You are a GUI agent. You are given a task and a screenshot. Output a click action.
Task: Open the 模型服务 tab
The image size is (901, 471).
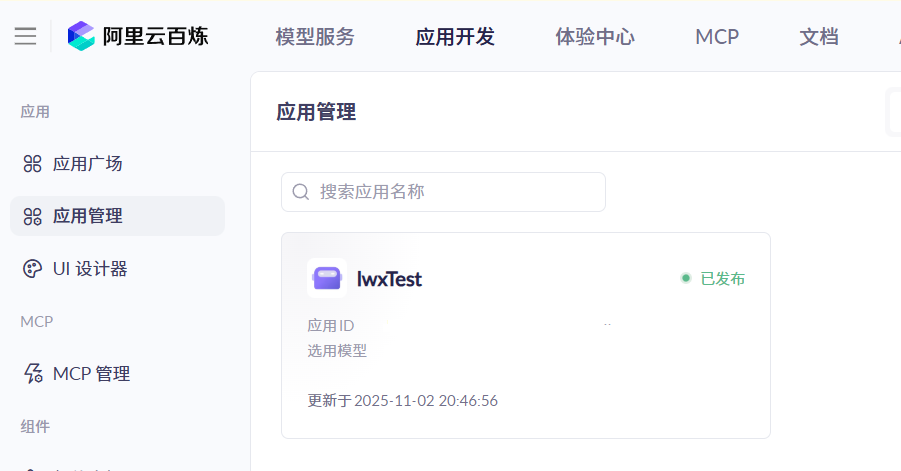(x=315, y=37)
